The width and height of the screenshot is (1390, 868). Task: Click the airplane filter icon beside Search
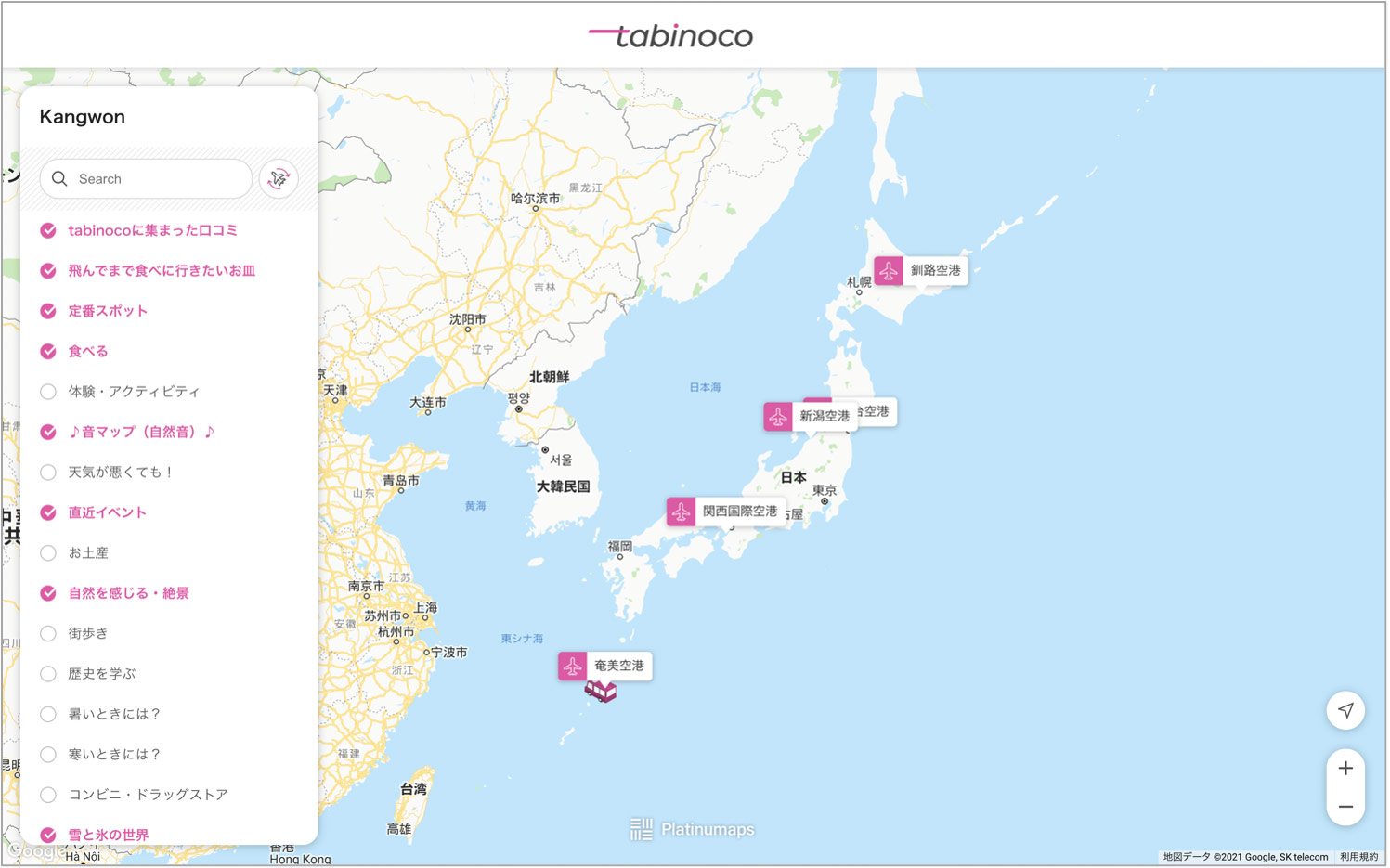pos(279,179)
